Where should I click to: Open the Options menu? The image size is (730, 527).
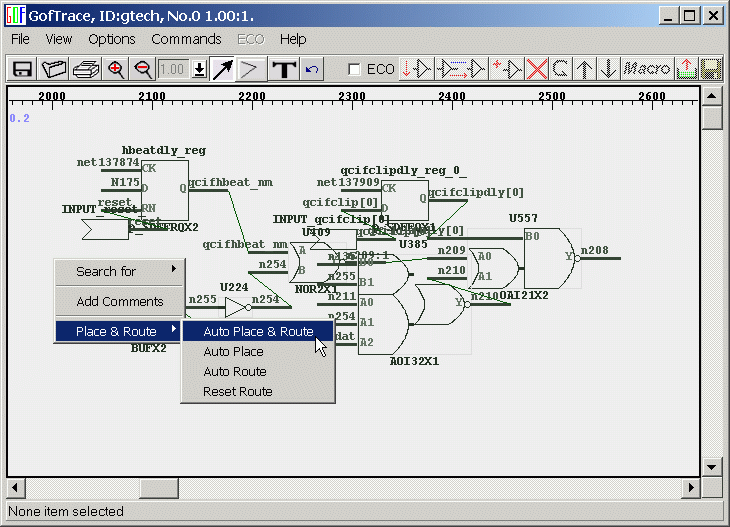click(x=111, y=39)
